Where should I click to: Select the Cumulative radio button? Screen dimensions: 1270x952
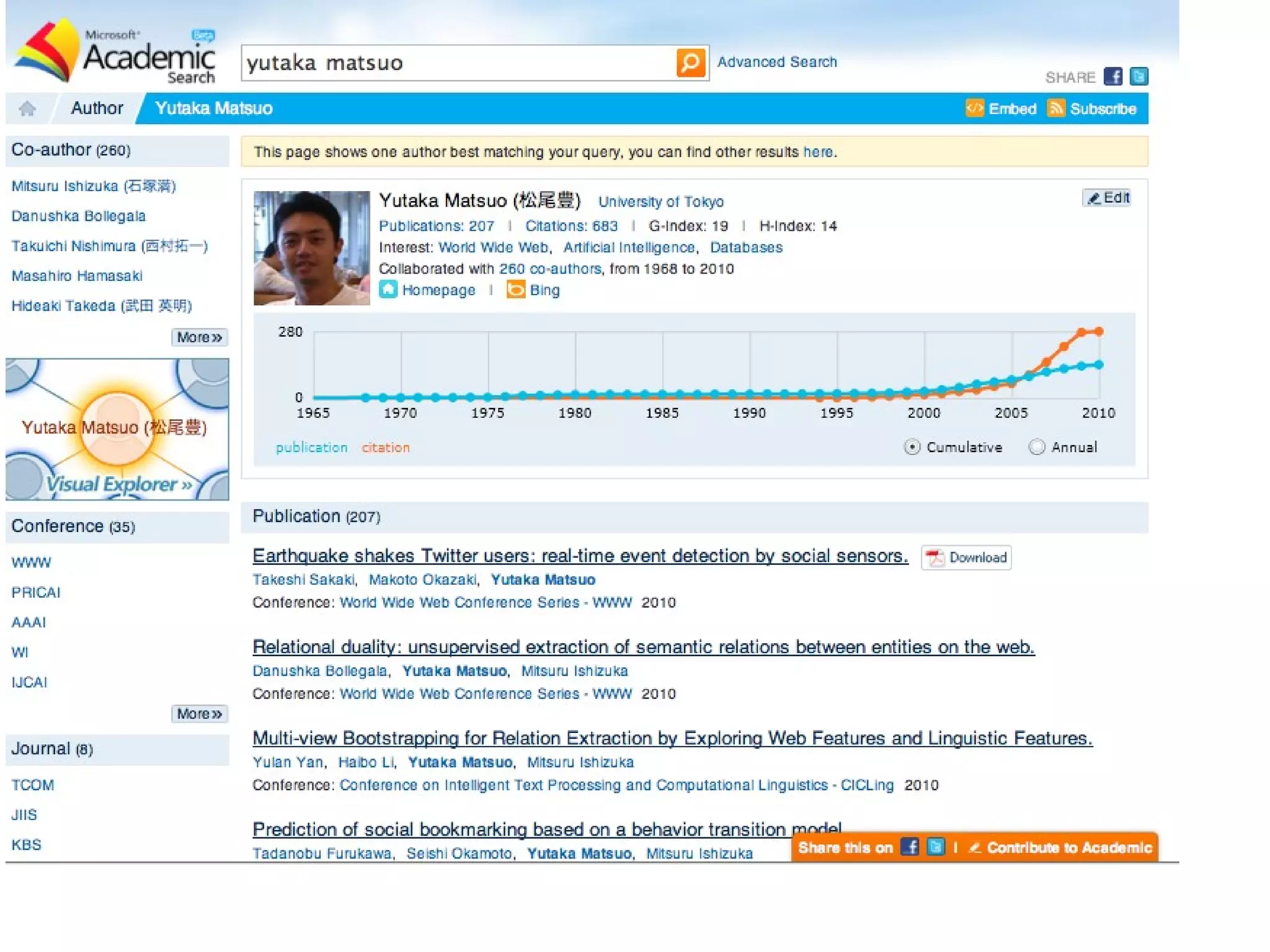pos(912,447)
